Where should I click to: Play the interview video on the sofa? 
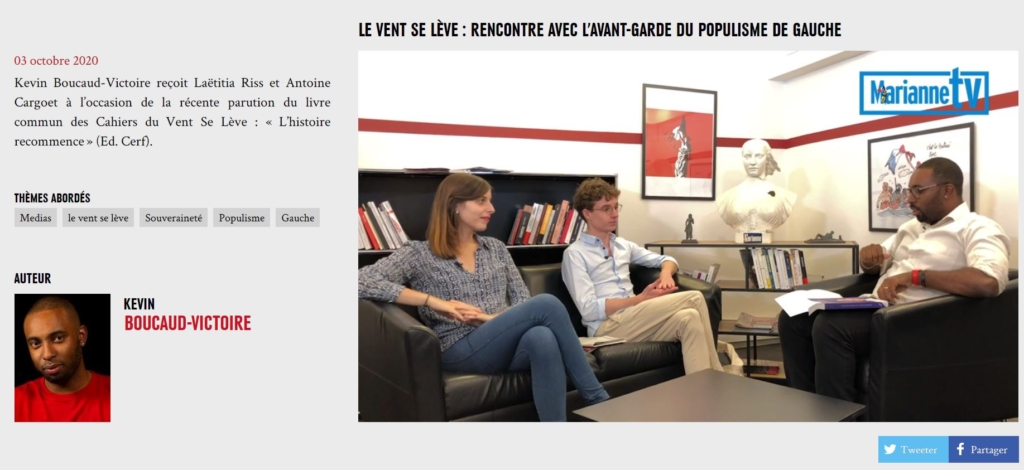tap(688, 236)
